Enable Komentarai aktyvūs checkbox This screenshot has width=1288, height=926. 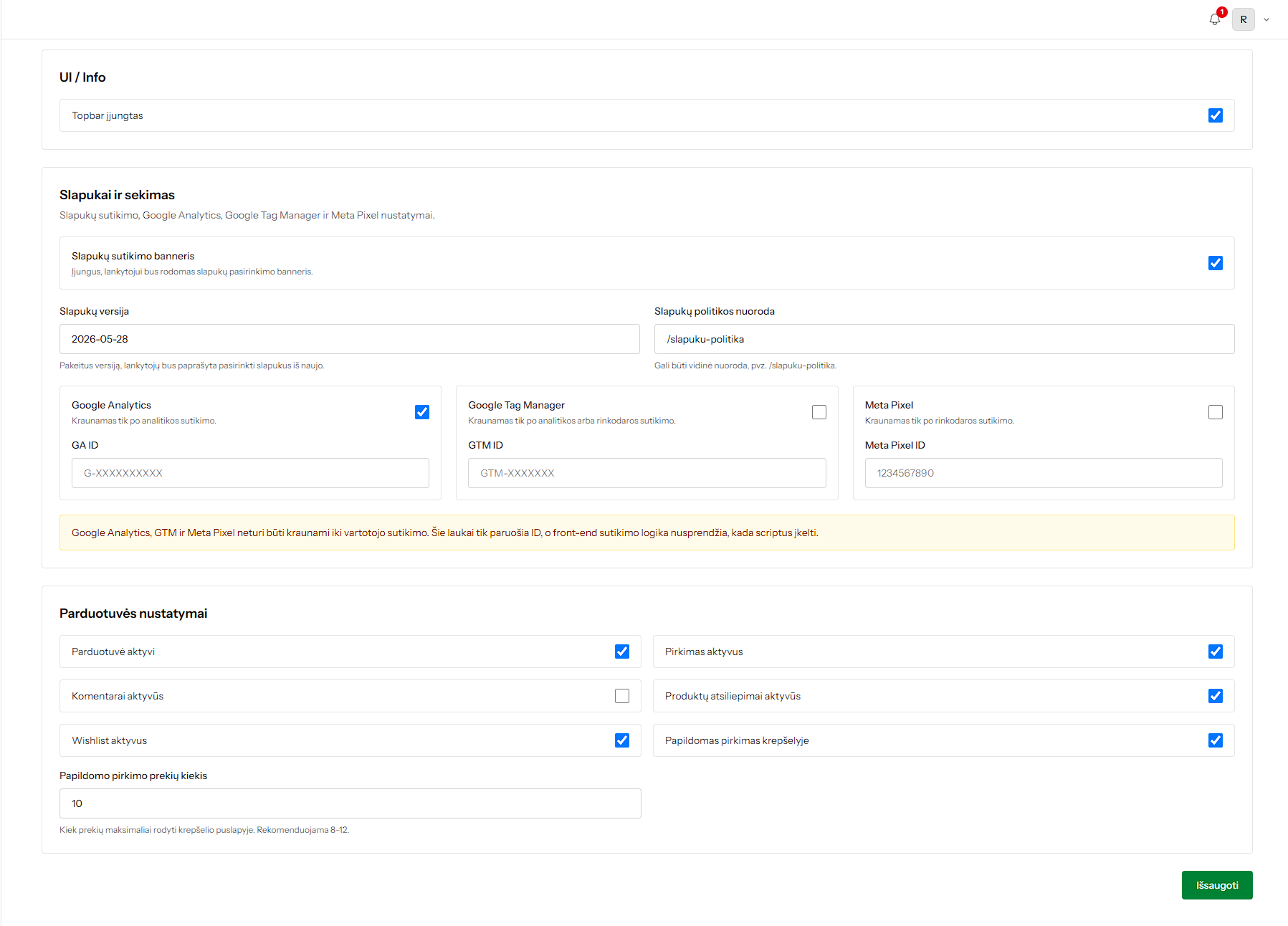point(622,696)
